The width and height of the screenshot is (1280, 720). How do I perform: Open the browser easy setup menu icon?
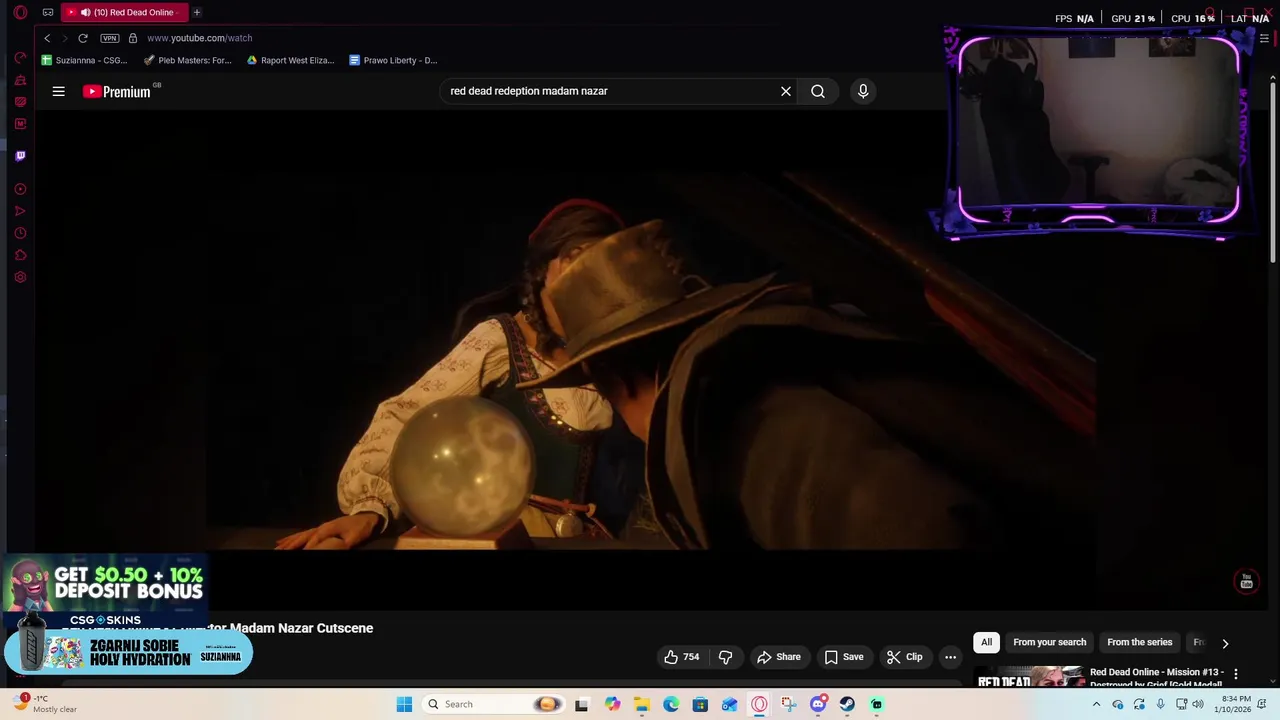pyautogui.click(x=1264, y=38)
